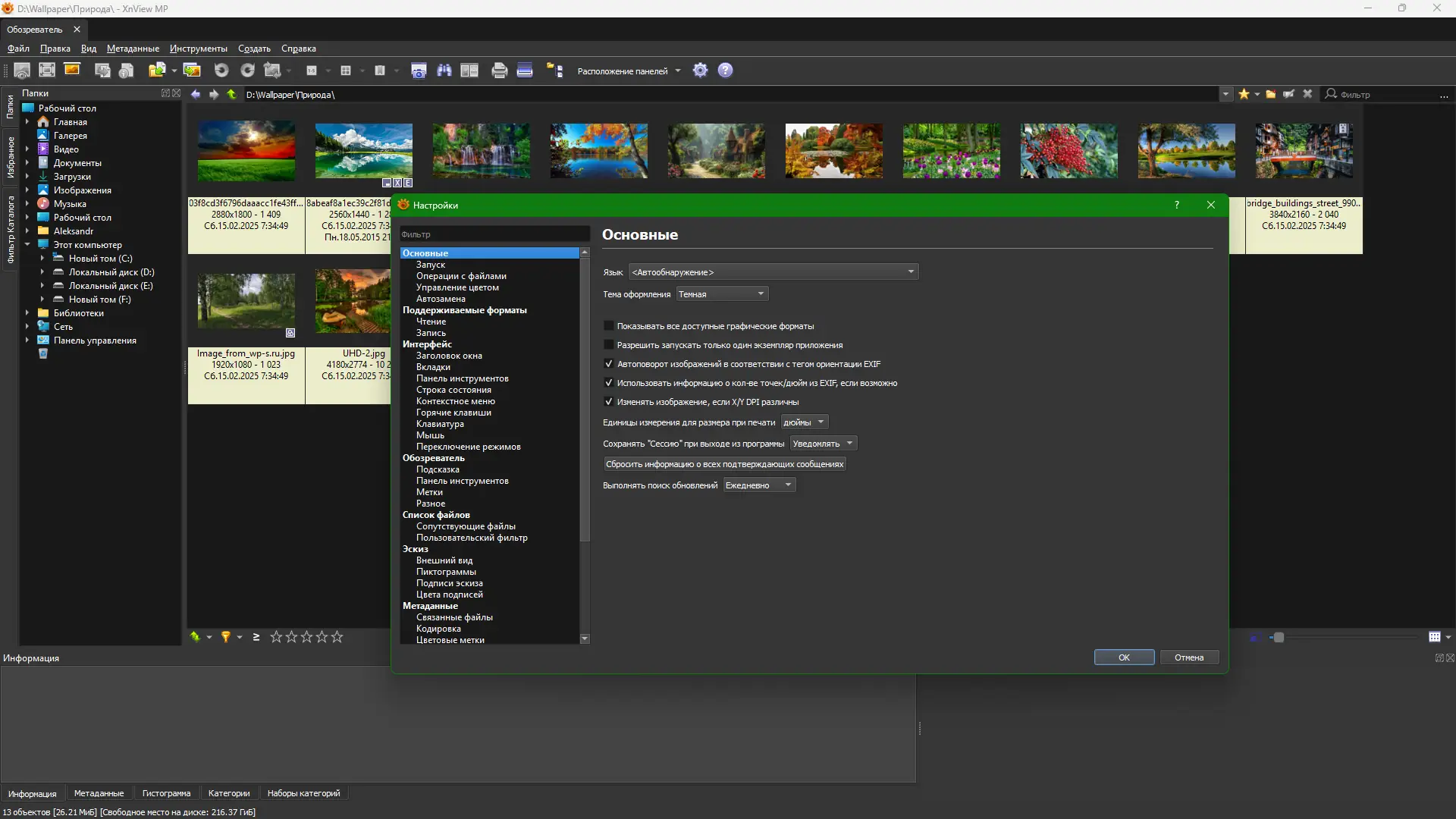This screenshot has width=1456, height=819.
Task: Open settings with the gear icon
Action: [x=700, y=71]
